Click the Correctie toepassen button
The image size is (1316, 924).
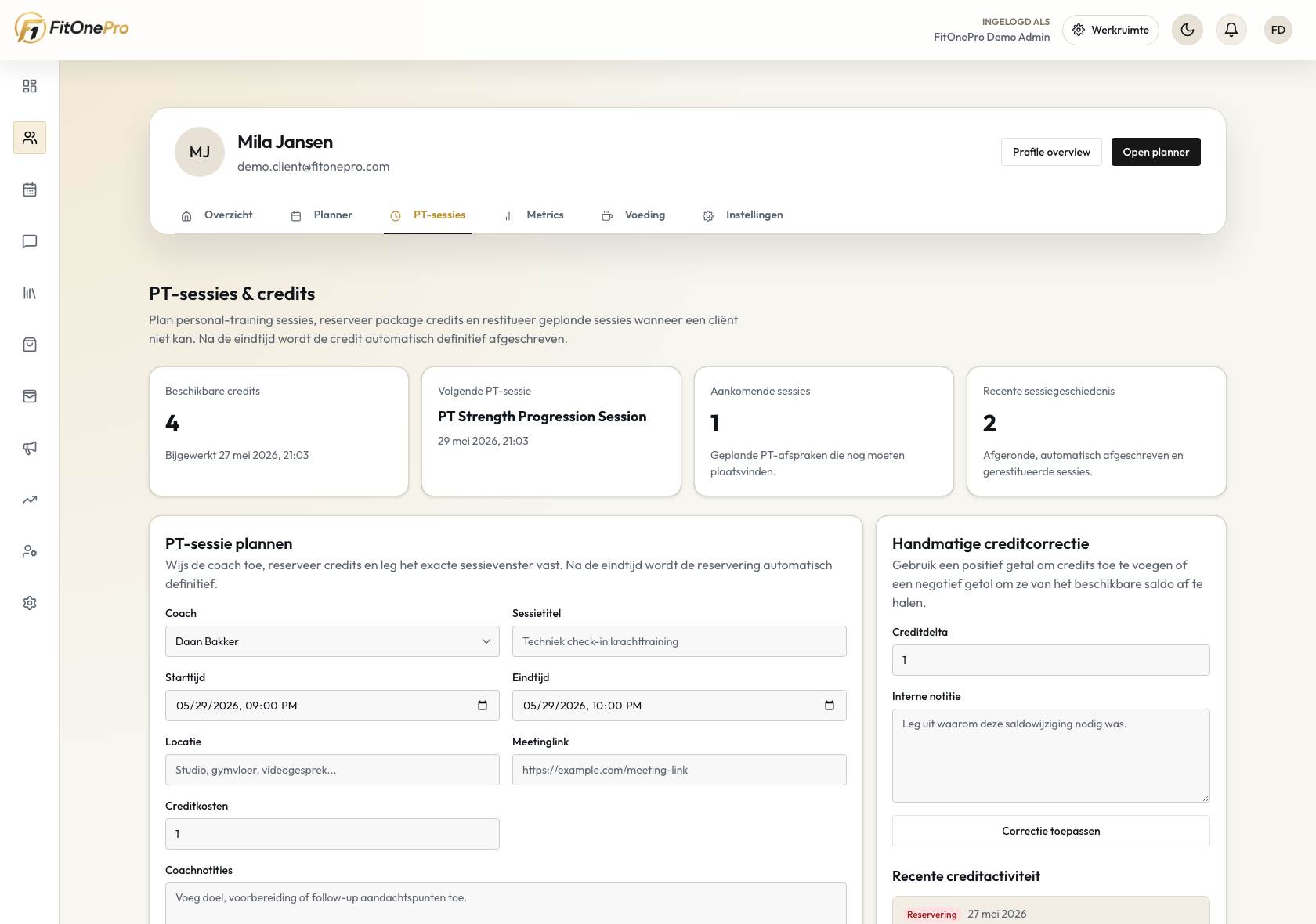coord(1051,831)
